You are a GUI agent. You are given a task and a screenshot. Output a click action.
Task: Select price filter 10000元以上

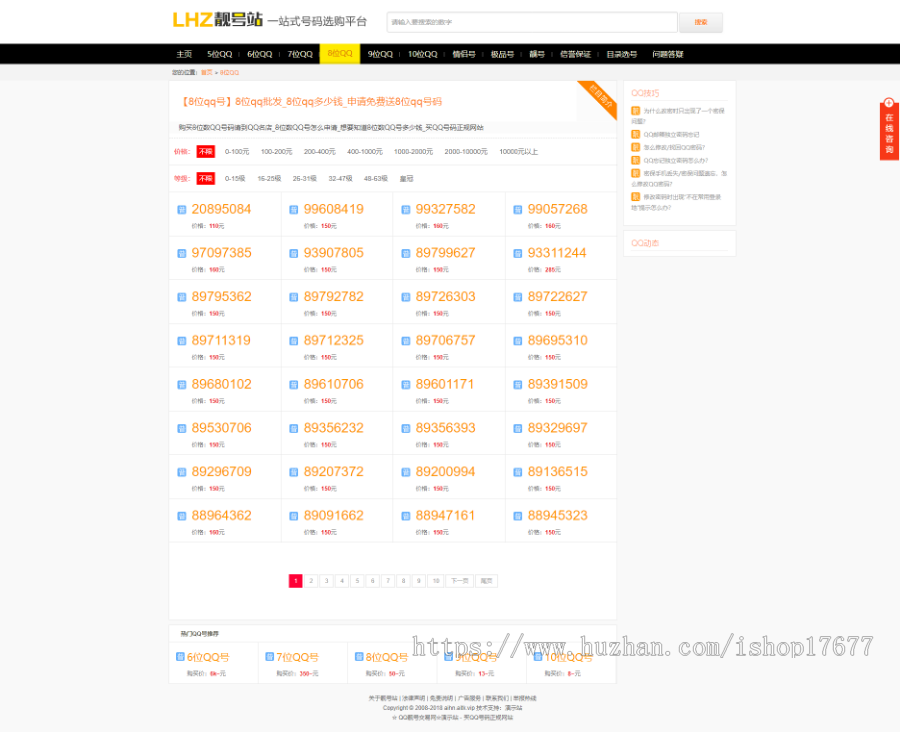[519, 152]
